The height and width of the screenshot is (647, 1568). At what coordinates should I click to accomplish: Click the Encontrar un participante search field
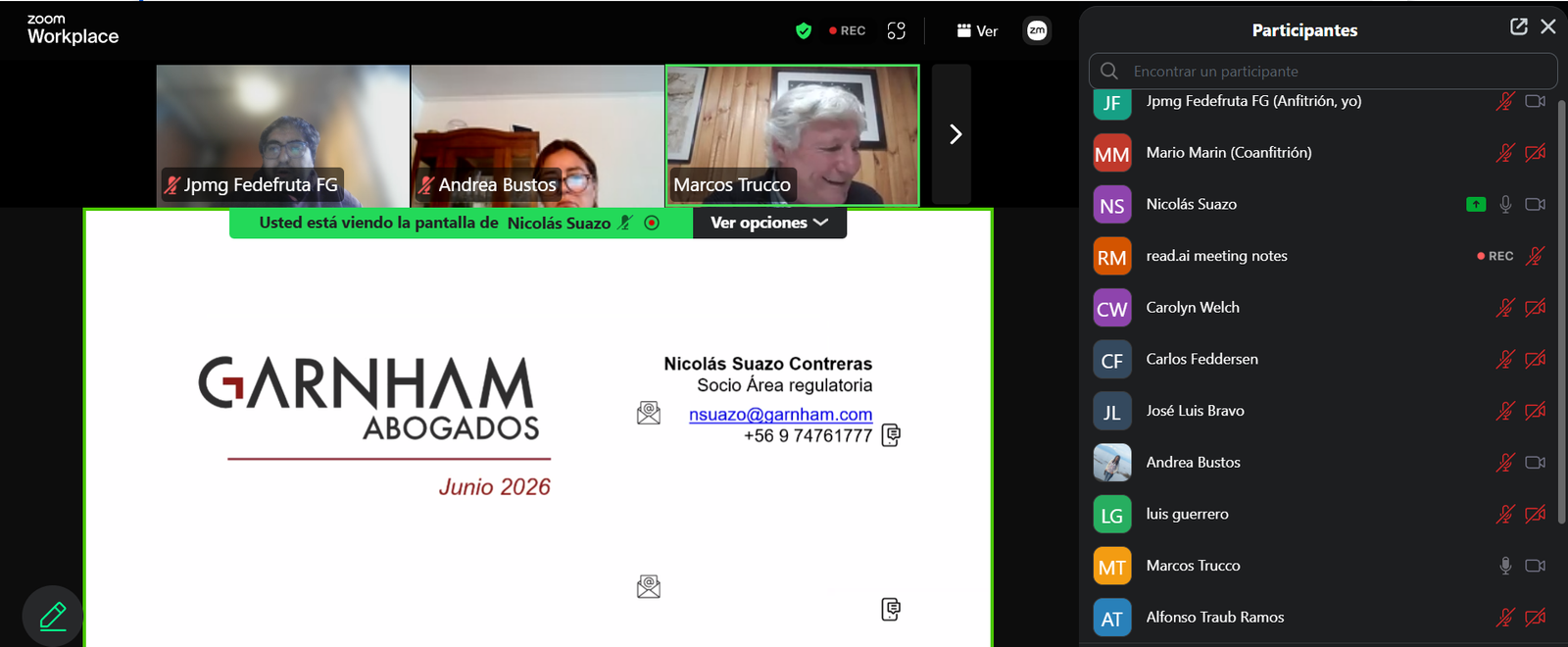(1323, 71)
